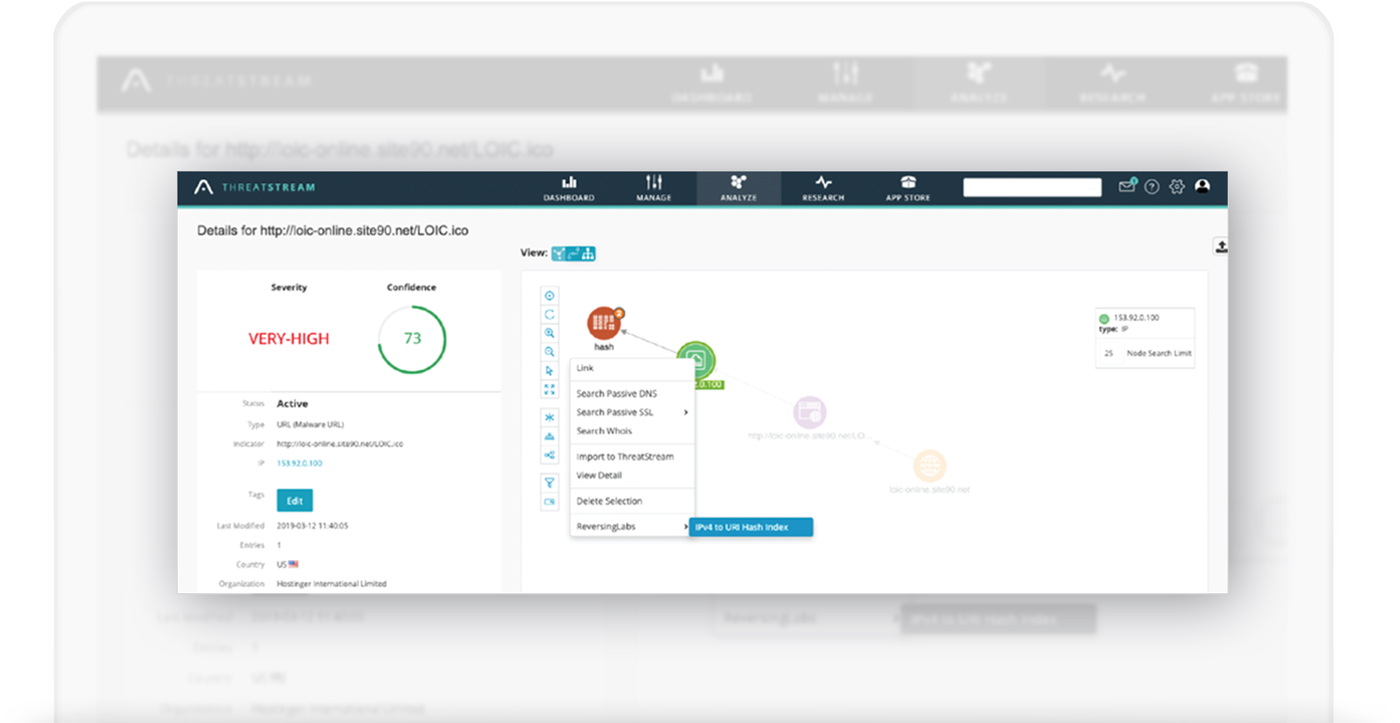Open the Dashboard section
Viewport: 1400px width, 723px height.
(569, 188)
